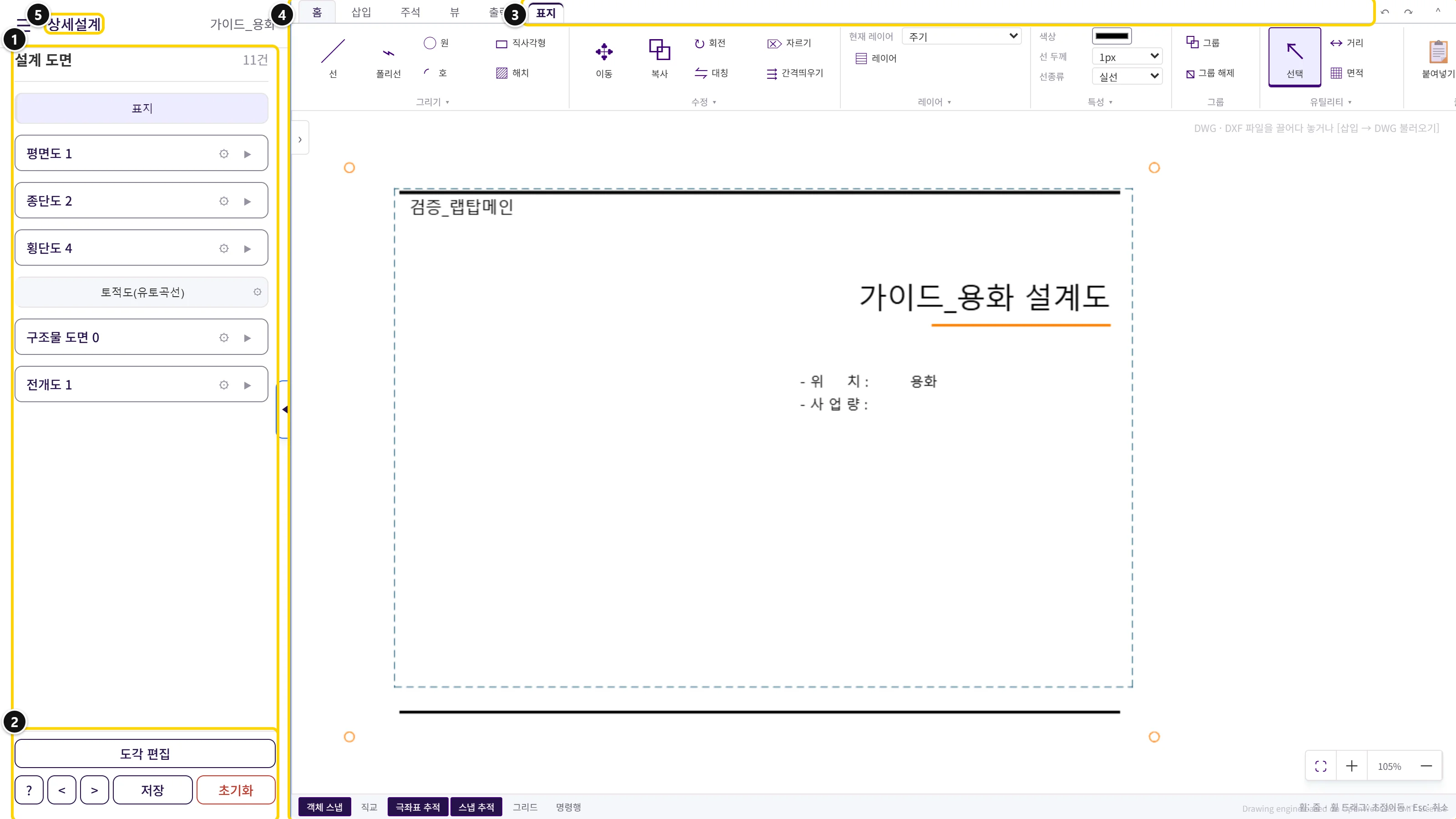The width and height of the screenshot is (1456, 819).
Task: Switch to the 삽입 ribbon tab
Action: pos(361,12)
